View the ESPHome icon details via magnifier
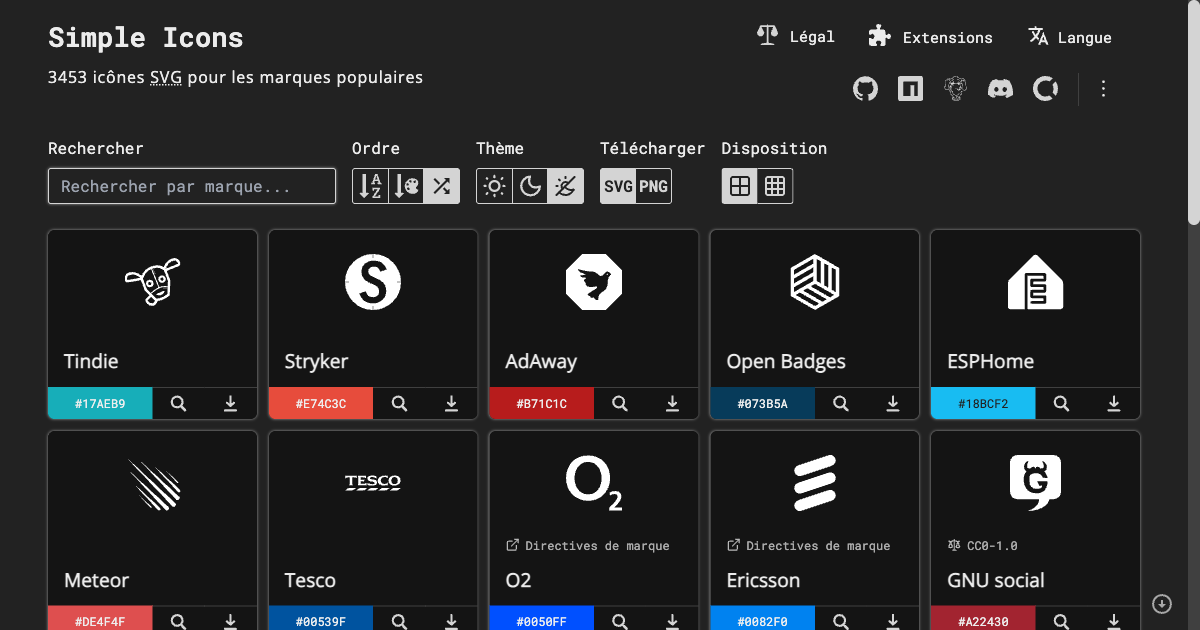Screen dimensions: 1200x630 1061,404
